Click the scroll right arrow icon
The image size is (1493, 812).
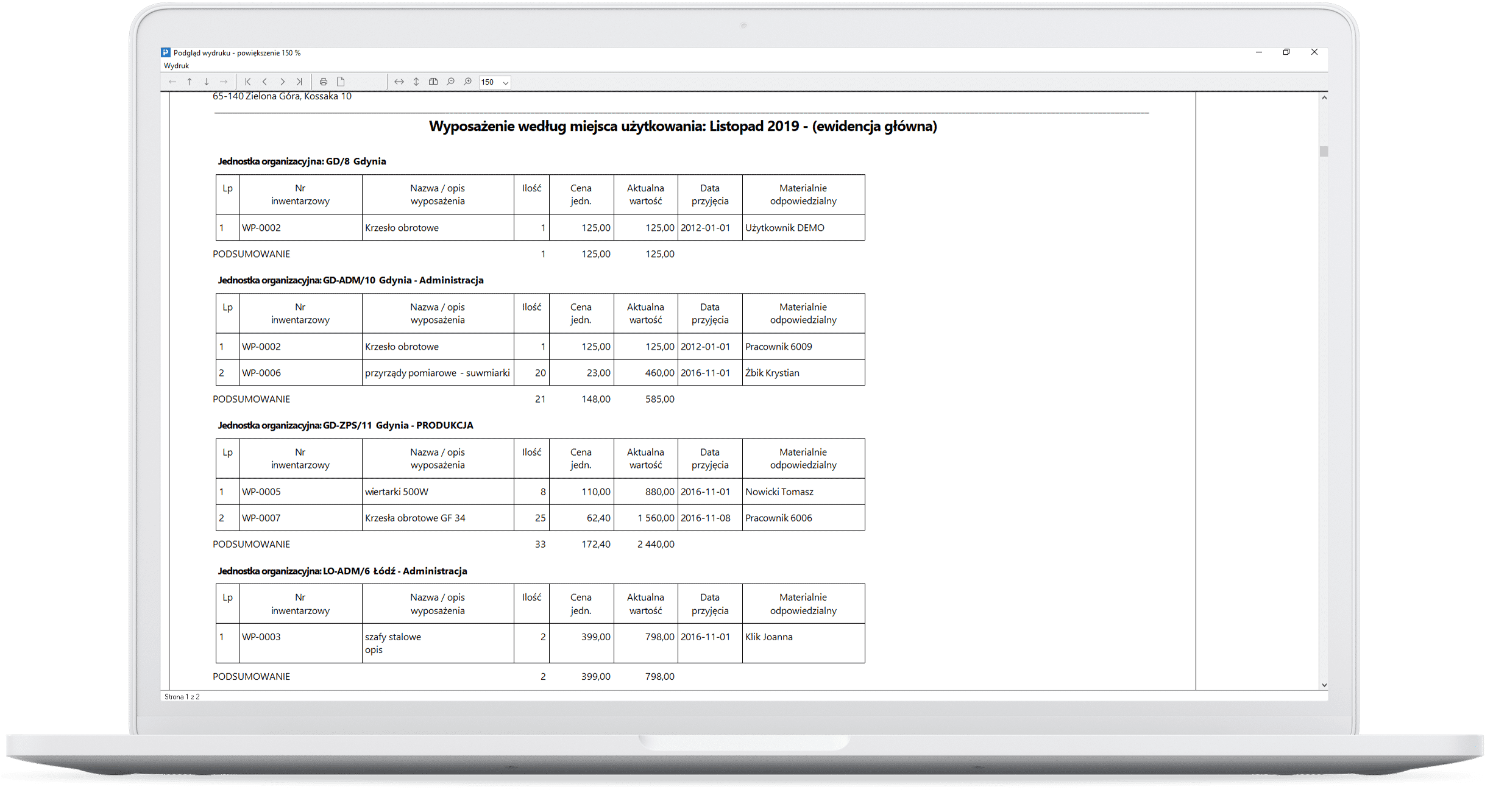(224, 82)
